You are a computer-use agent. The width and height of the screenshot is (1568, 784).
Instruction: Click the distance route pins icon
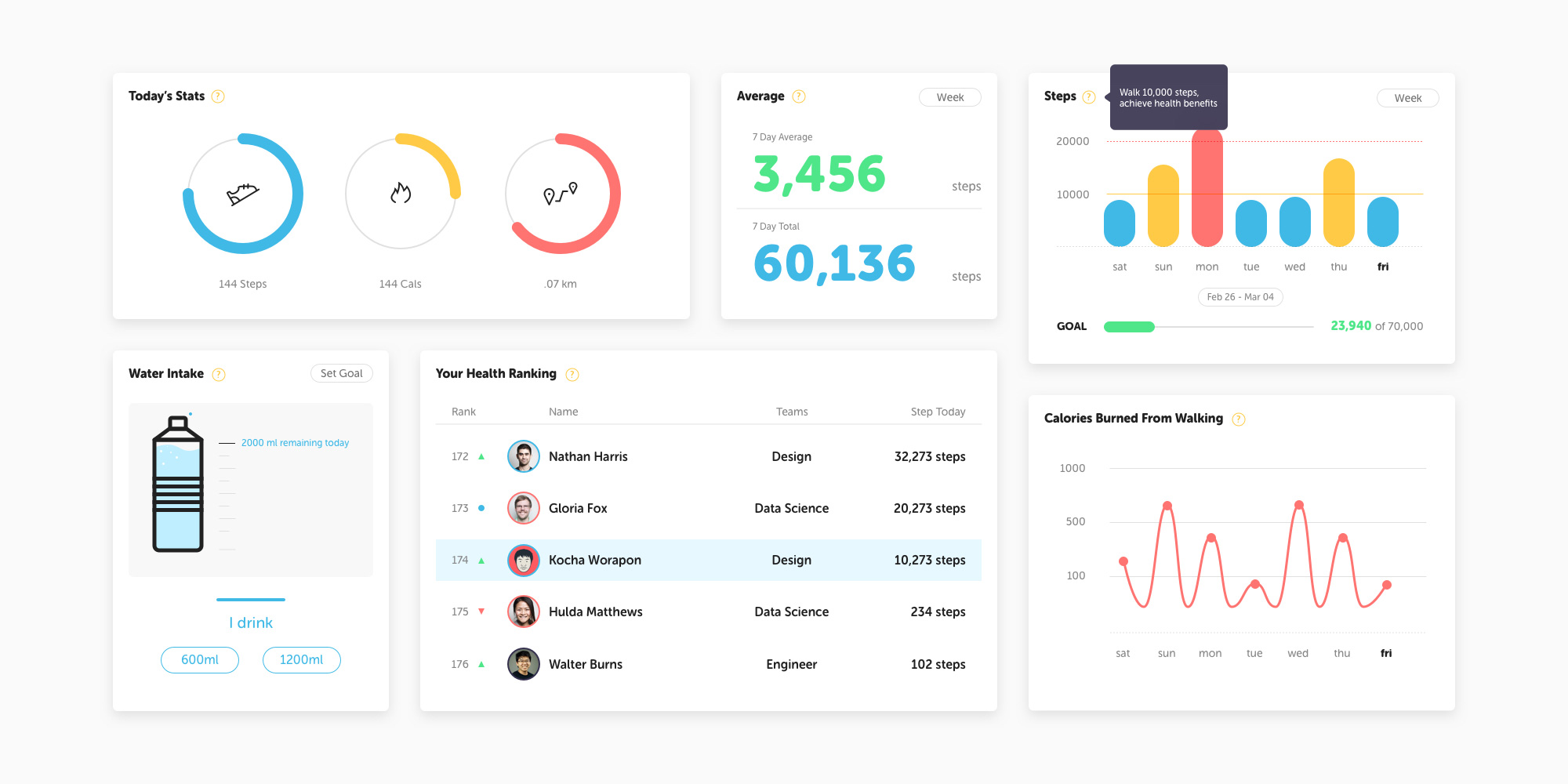click(x=561, y=193)
